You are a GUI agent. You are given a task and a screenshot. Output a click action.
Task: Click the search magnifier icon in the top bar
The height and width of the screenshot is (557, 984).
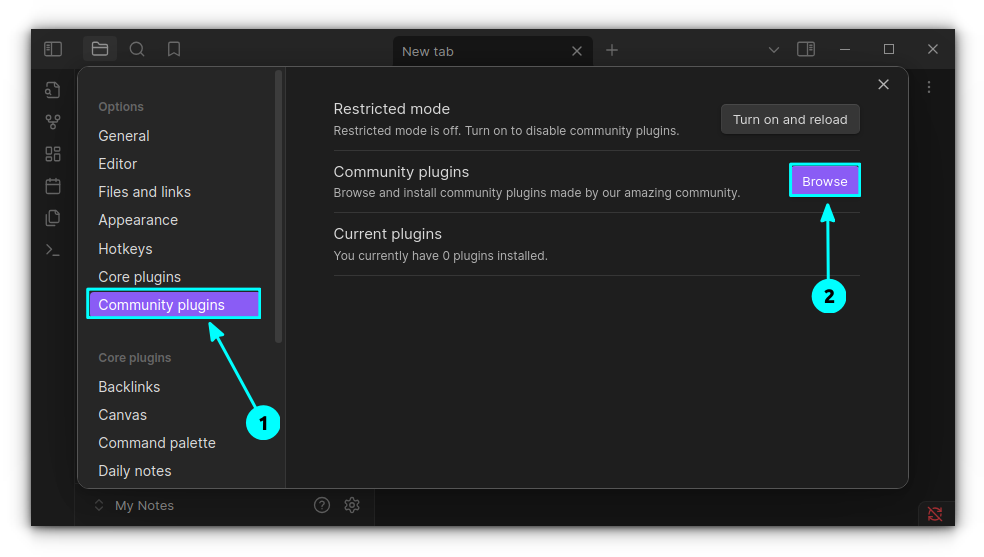tap(137, 49)
